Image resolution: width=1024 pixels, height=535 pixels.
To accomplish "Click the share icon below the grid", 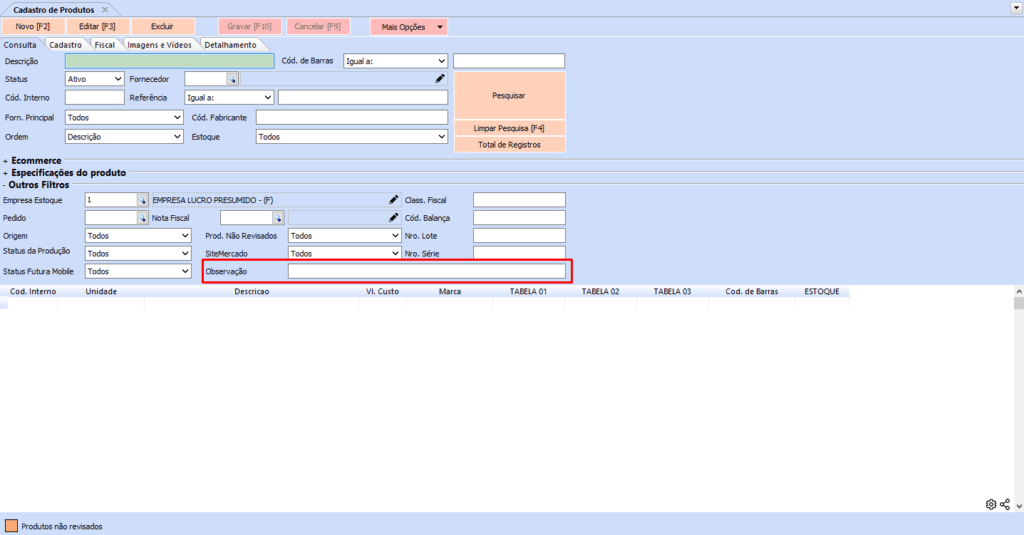I will [x=1005, y=504].
